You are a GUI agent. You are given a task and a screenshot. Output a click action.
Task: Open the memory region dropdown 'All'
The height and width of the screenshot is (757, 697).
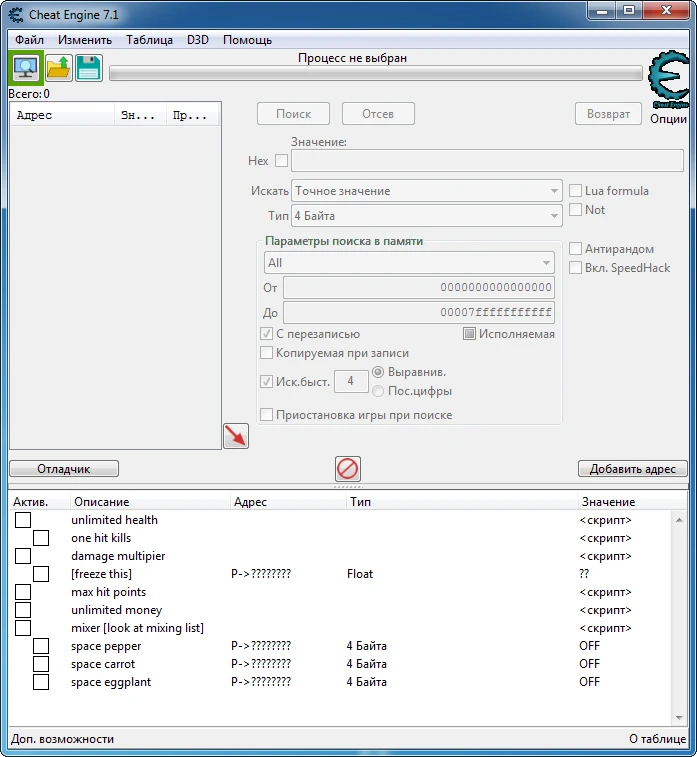click(x=408, y=263)
